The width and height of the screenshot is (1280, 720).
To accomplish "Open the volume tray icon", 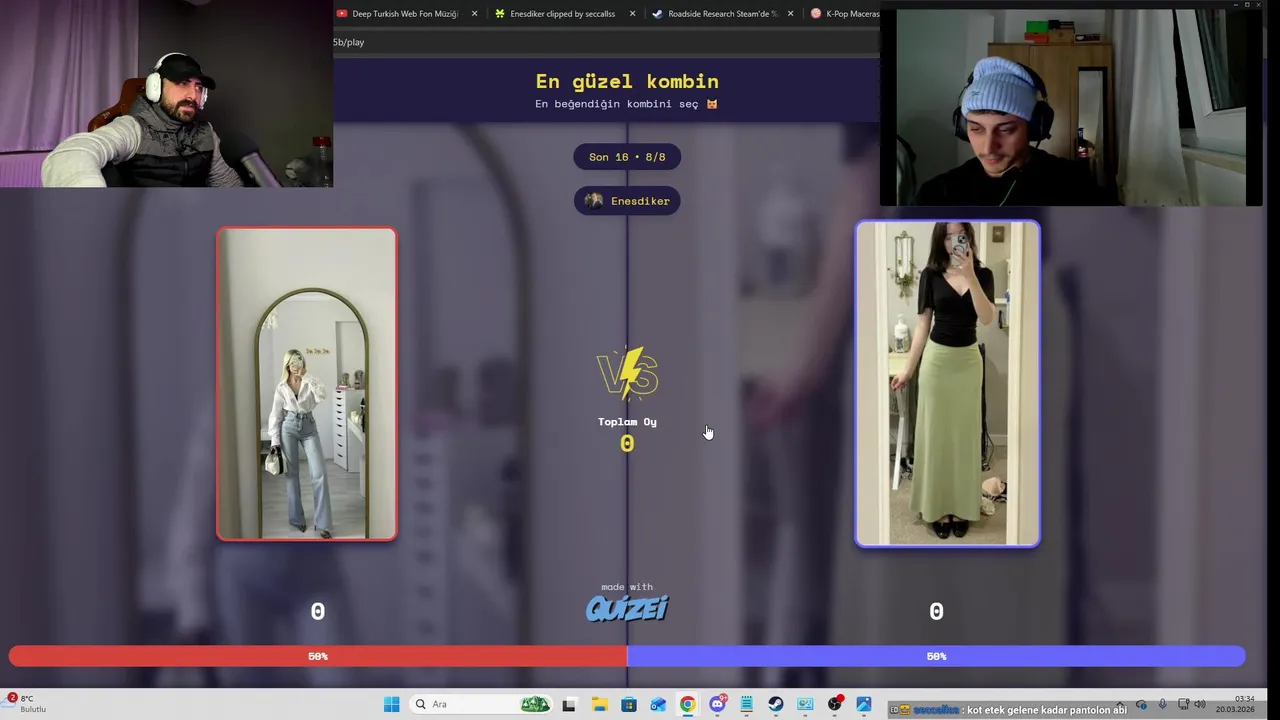I will [1200, 705].
